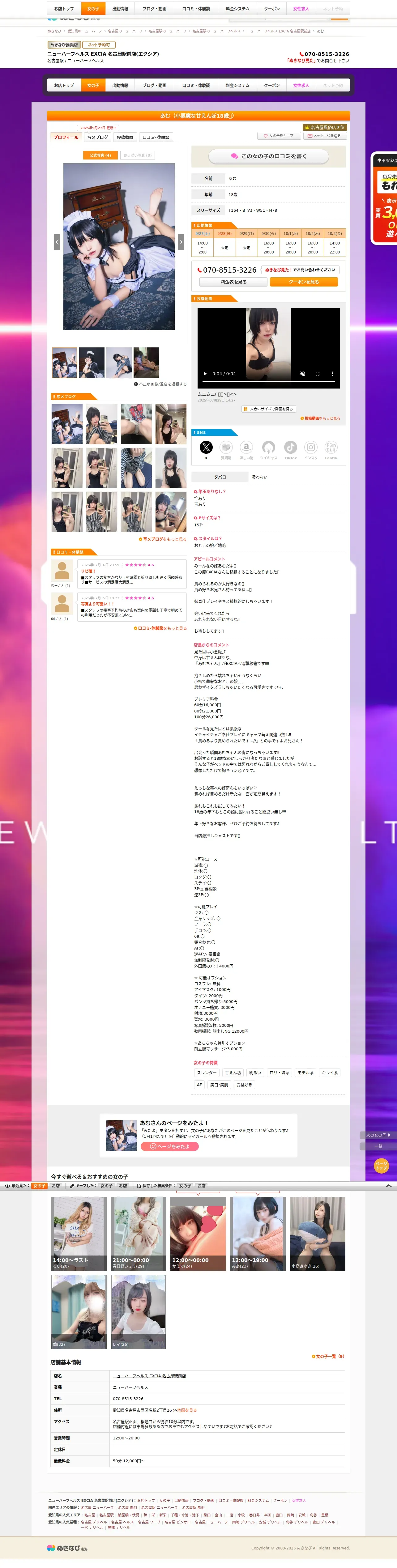Click the 9/27(土) schedule column header
The width and height of the screenshot is (397, 1568).
coord(203,233)
